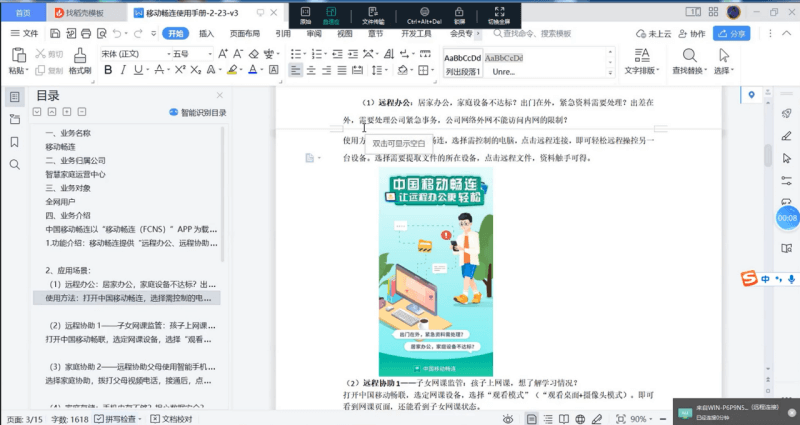This screenshot has width=800, height=425.
Task: Switch to the 找稻壳模板 document tab
Action: pyautogui.click(x=85, y=13)
